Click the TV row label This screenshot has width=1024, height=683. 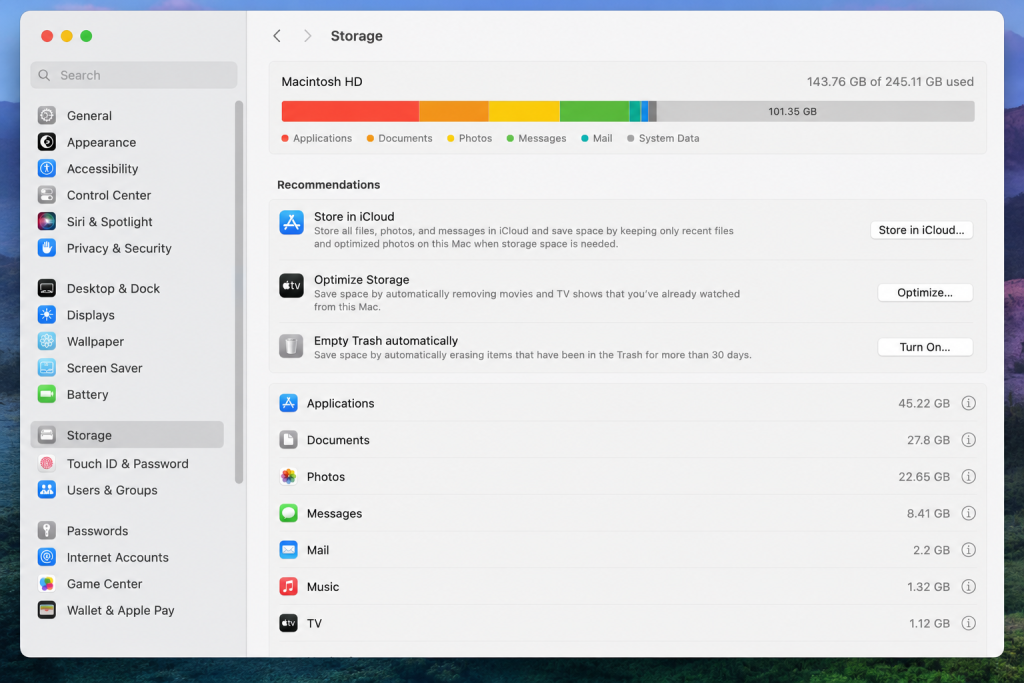pos(314,623)
